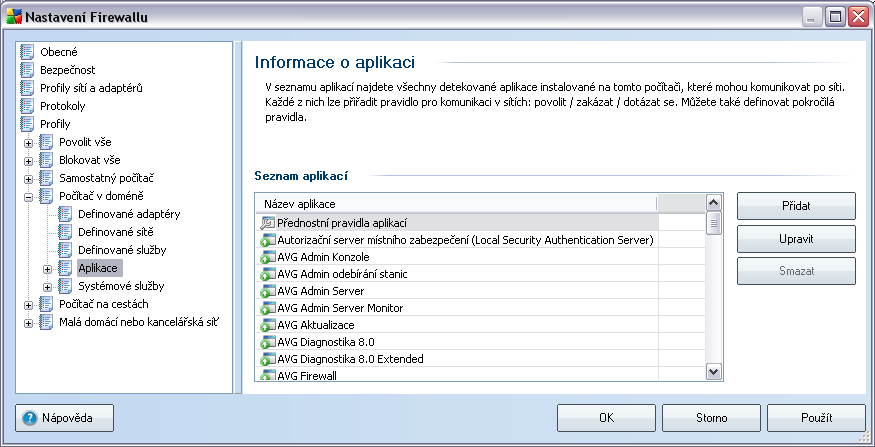The image size is (875, 447).
Task: Expand the Systémové služby node
Action: coord(47,287)
